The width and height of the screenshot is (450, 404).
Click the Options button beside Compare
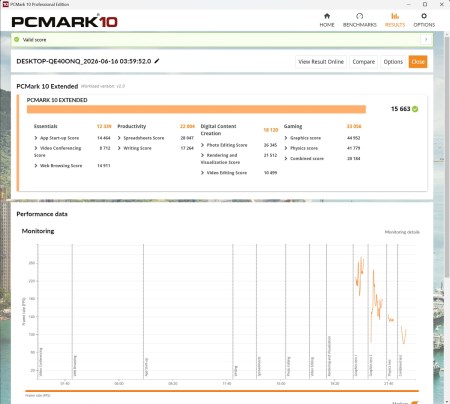[x=393, y=62]
